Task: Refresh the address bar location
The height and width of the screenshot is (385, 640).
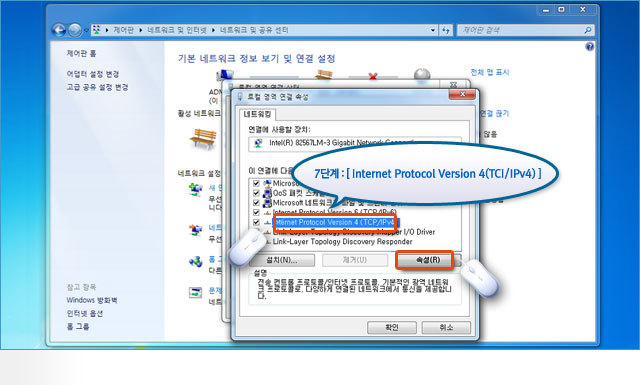Action: pos(446,30)
